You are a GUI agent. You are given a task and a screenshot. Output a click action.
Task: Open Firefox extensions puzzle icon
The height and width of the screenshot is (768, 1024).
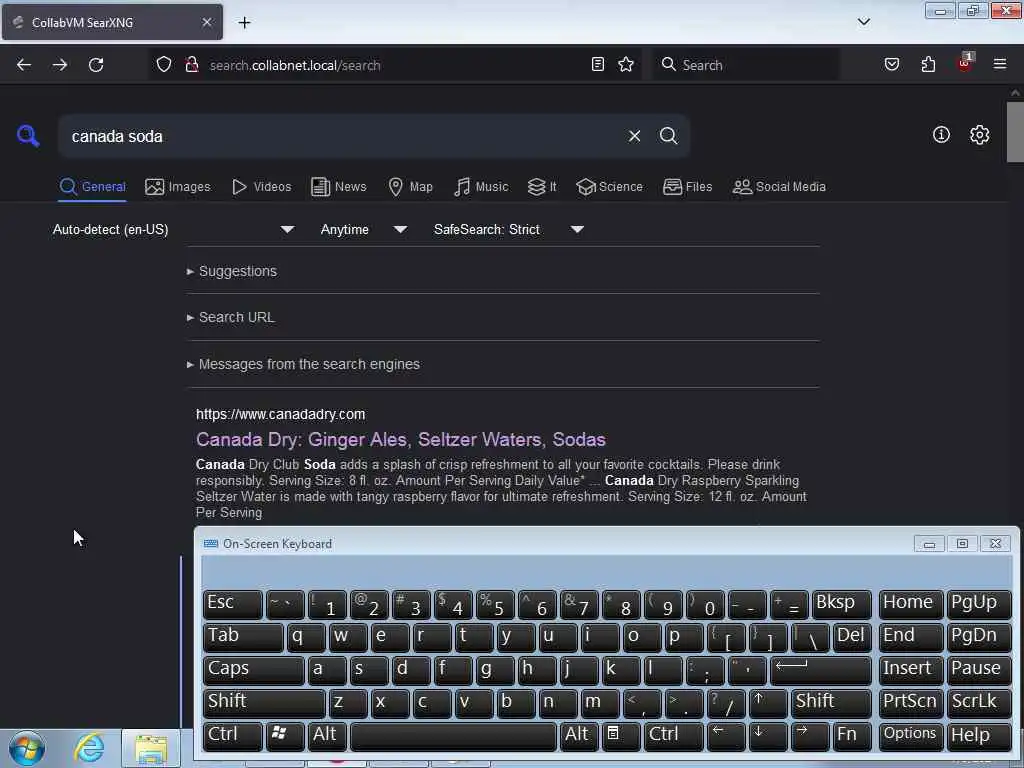tap(928, 64)
